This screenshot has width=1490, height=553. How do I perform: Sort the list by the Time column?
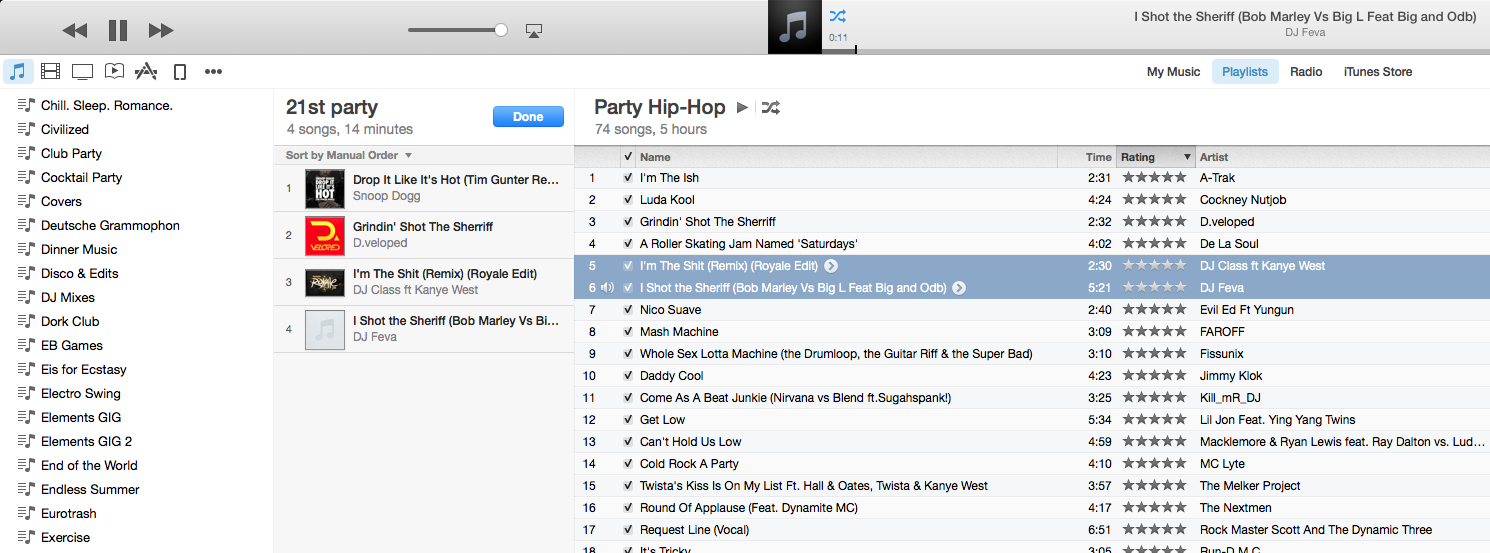pos(1087,157)
